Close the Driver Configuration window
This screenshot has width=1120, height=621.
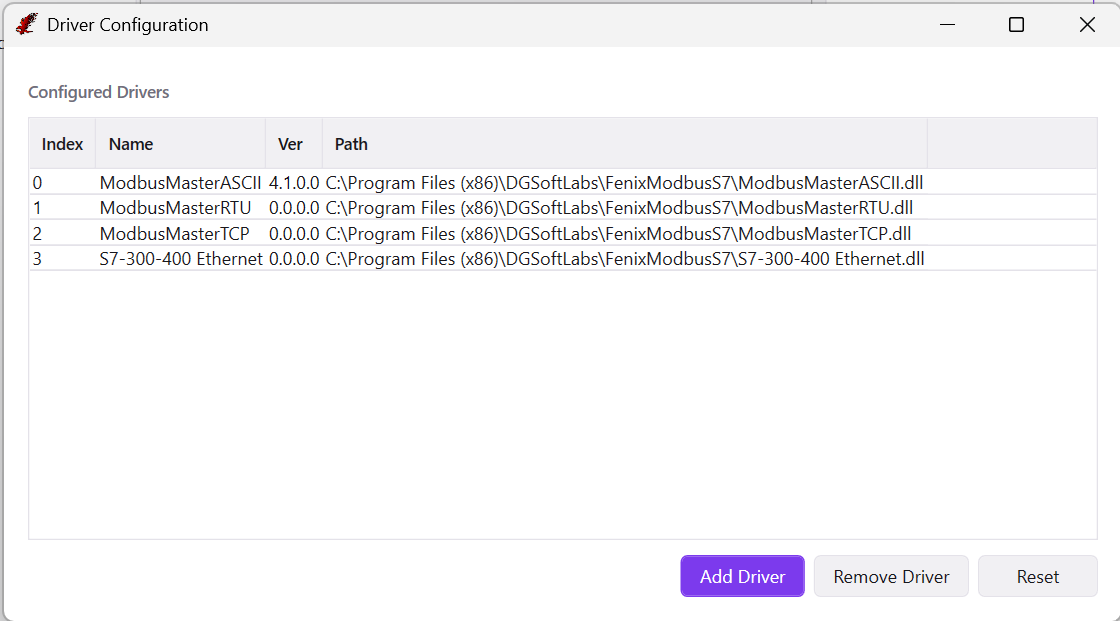tap(1087, 24)
